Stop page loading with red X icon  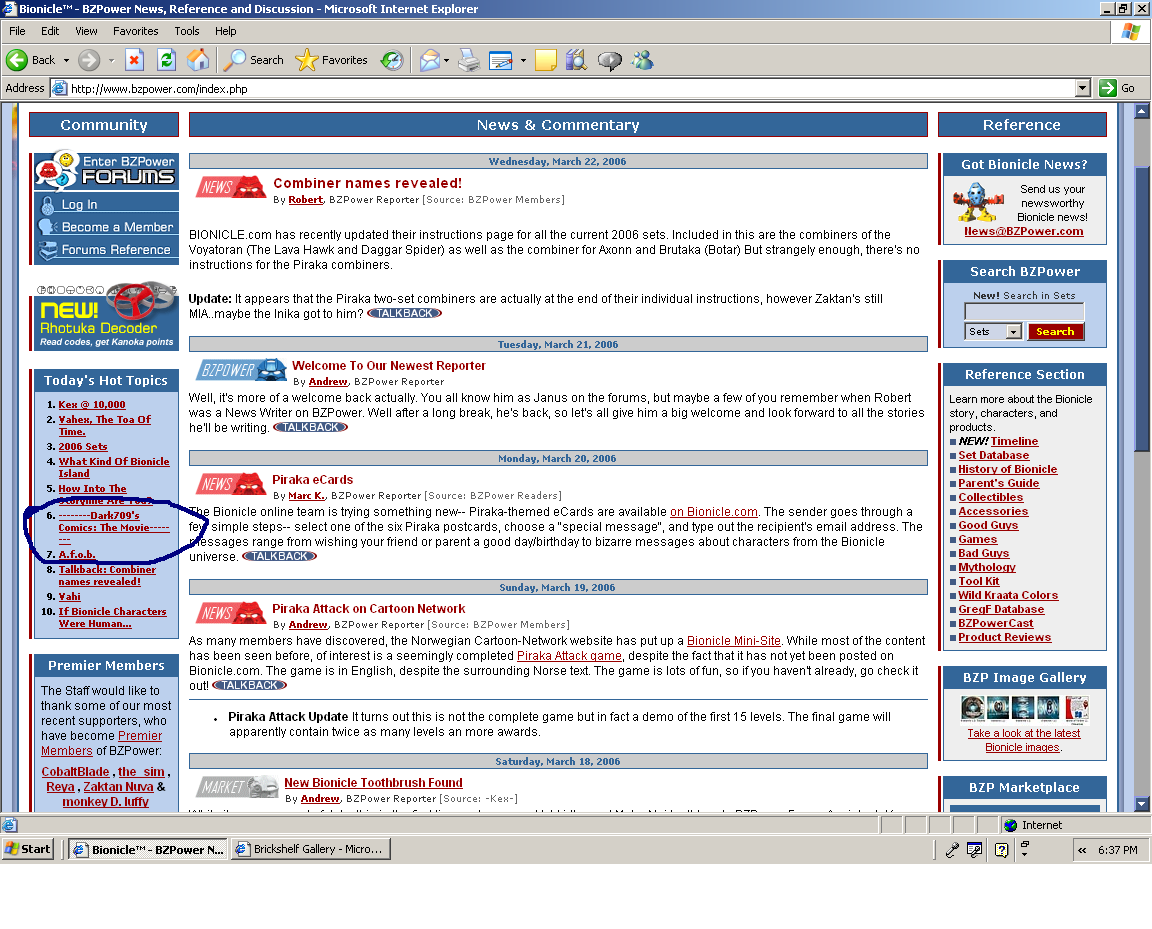coord(134,60)
